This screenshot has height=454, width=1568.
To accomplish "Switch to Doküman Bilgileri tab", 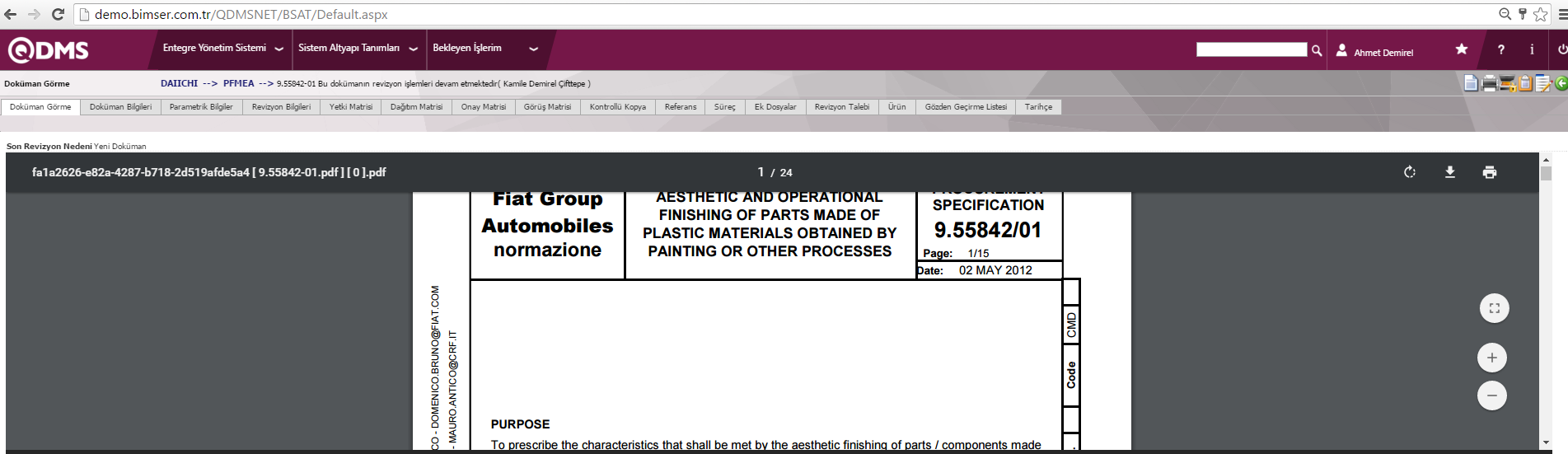I will pyautogui.click(x=120, y=107).
